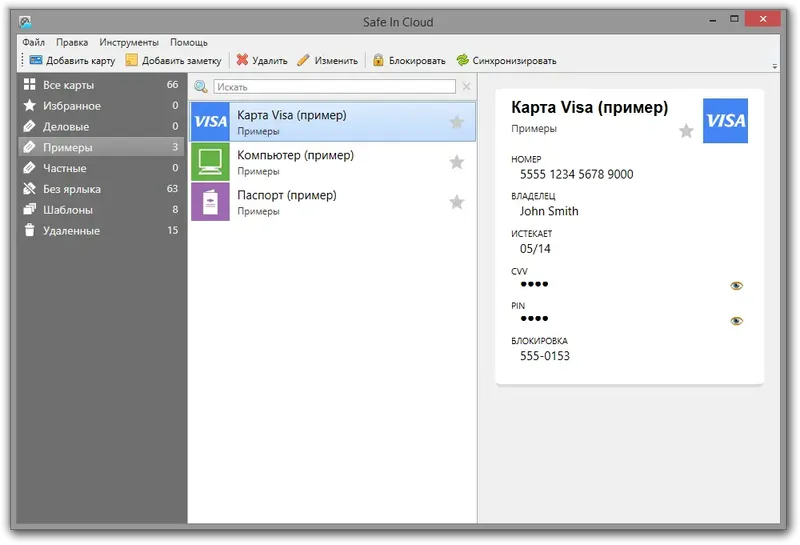This screenshot has width=800, height=545.
Task: Click the Частные label tag icon
Action: tap(30, 168)
